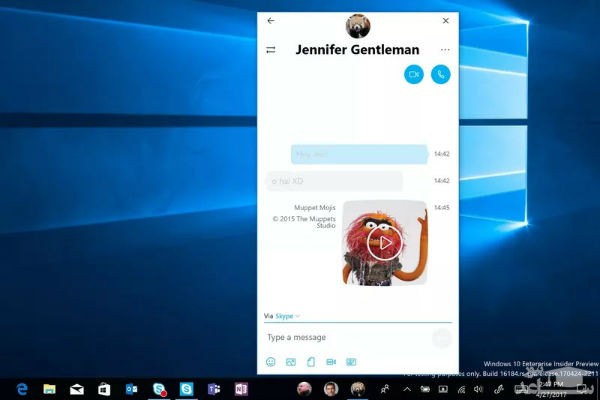Open File Explorer from the taskbar
The width and height of the screenshot is (600, 400).
49,389
